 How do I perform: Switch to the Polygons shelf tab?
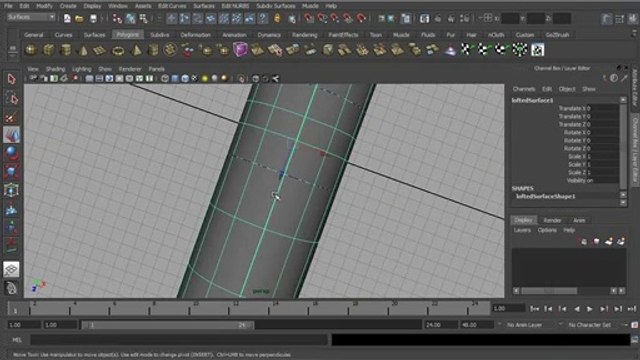pyautogui.click(x=128, y=35)
